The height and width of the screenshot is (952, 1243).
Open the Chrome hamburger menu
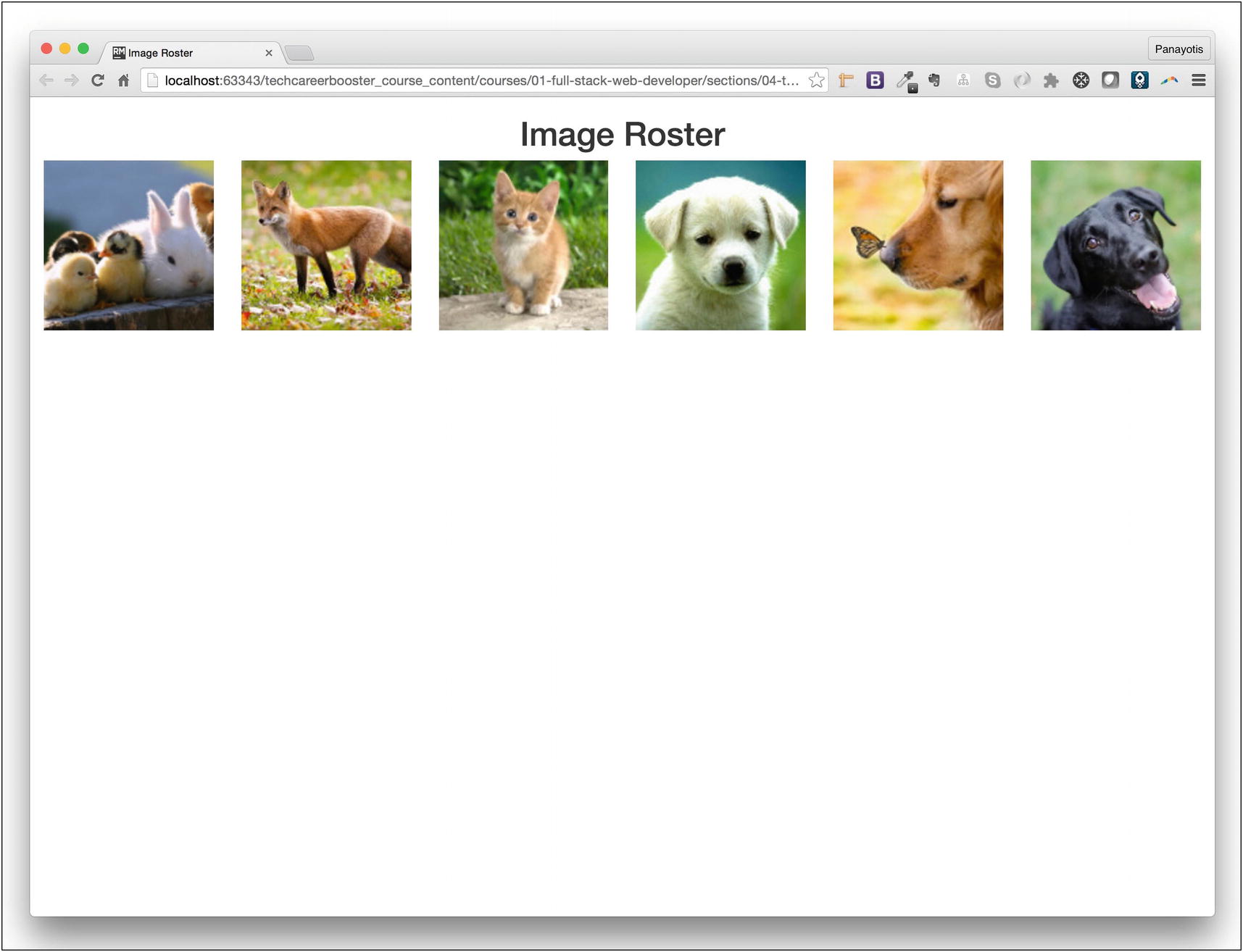click(1199, 80)
